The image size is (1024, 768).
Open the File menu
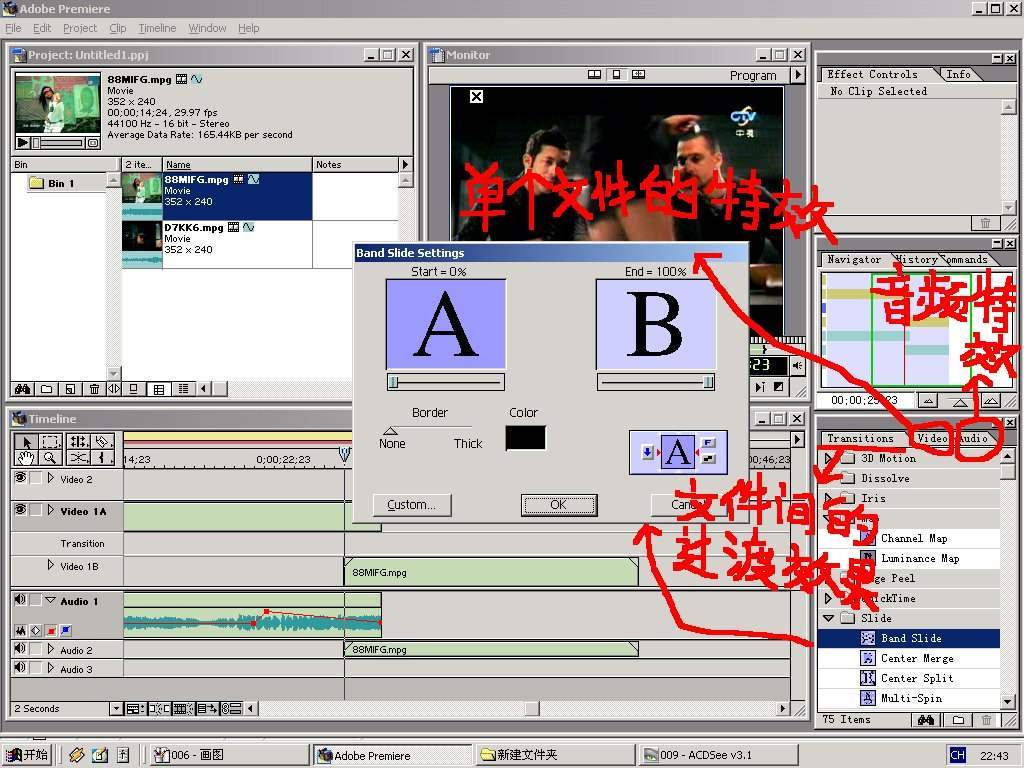13,28
